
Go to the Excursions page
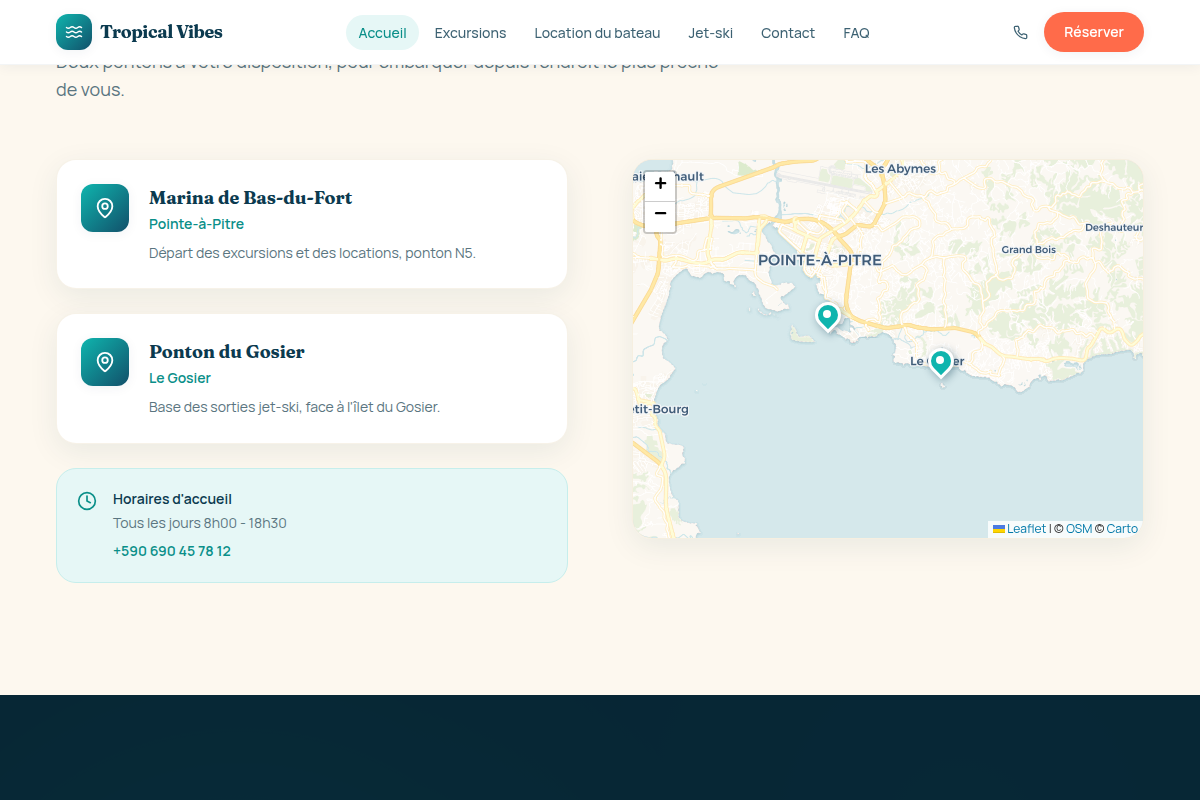[470, 32]
